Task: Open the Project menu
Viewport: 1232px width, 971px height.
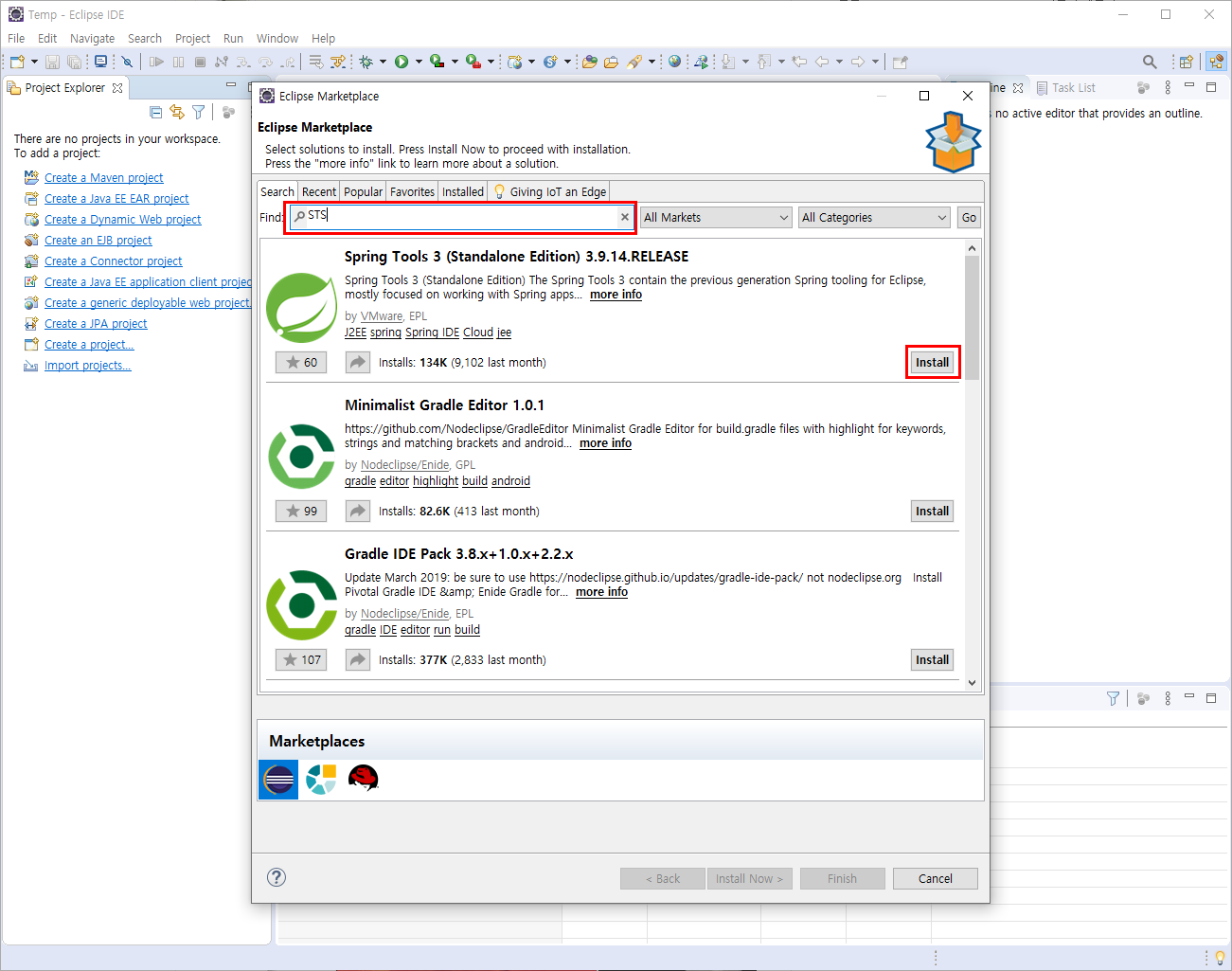Action: pyautogui.click(x=192, y=39)
